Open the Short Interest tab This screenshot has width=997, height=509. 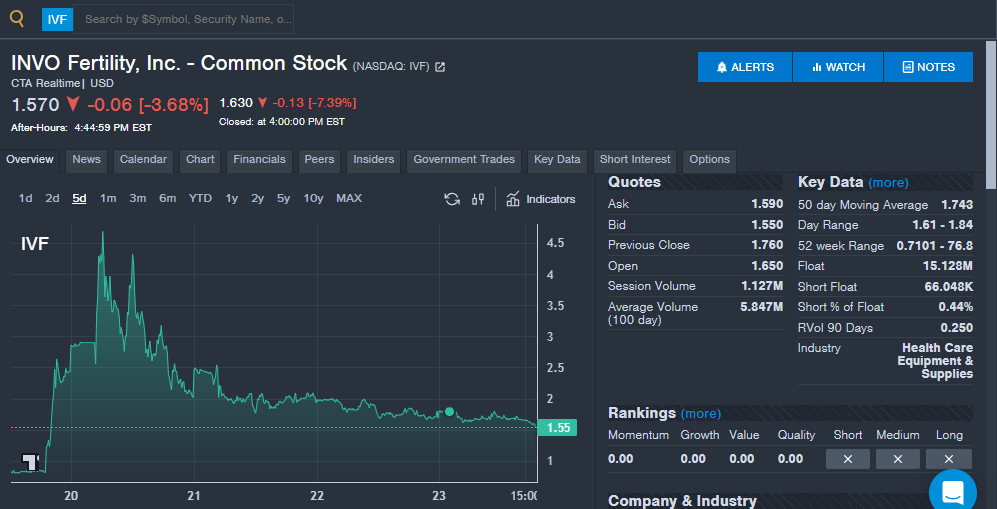click(635, 160)
